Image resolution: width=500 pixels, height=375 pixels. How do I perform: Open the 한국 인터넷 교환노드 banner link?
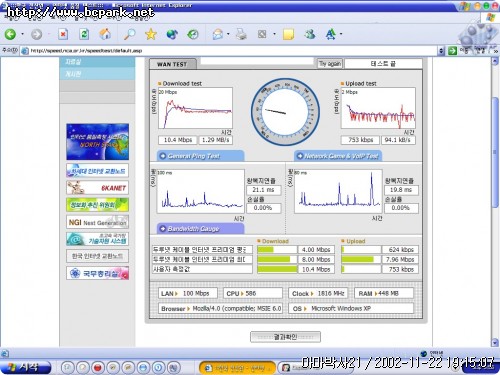coord(97,256)
